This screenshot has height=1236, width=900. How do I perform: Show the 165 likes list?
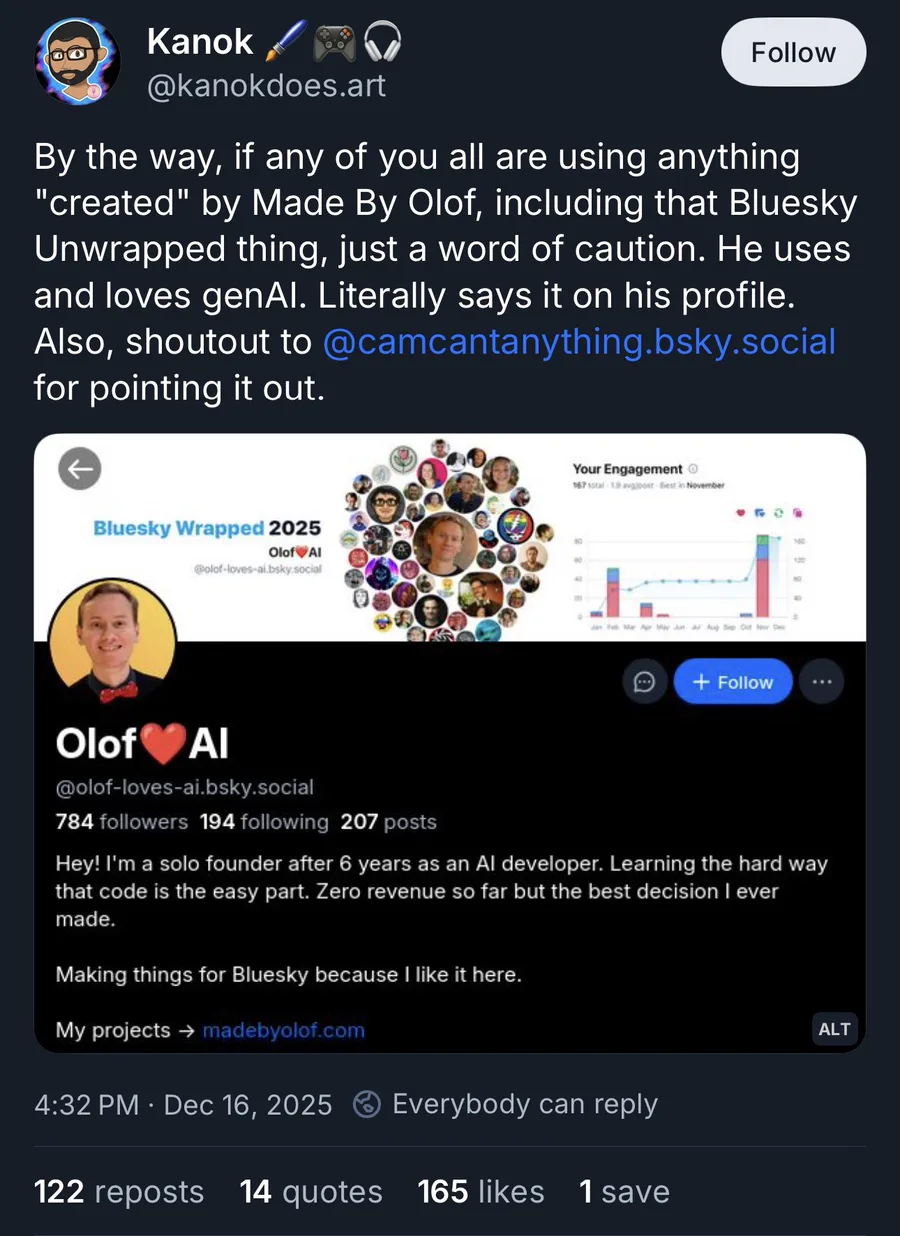coord(481,1192)
